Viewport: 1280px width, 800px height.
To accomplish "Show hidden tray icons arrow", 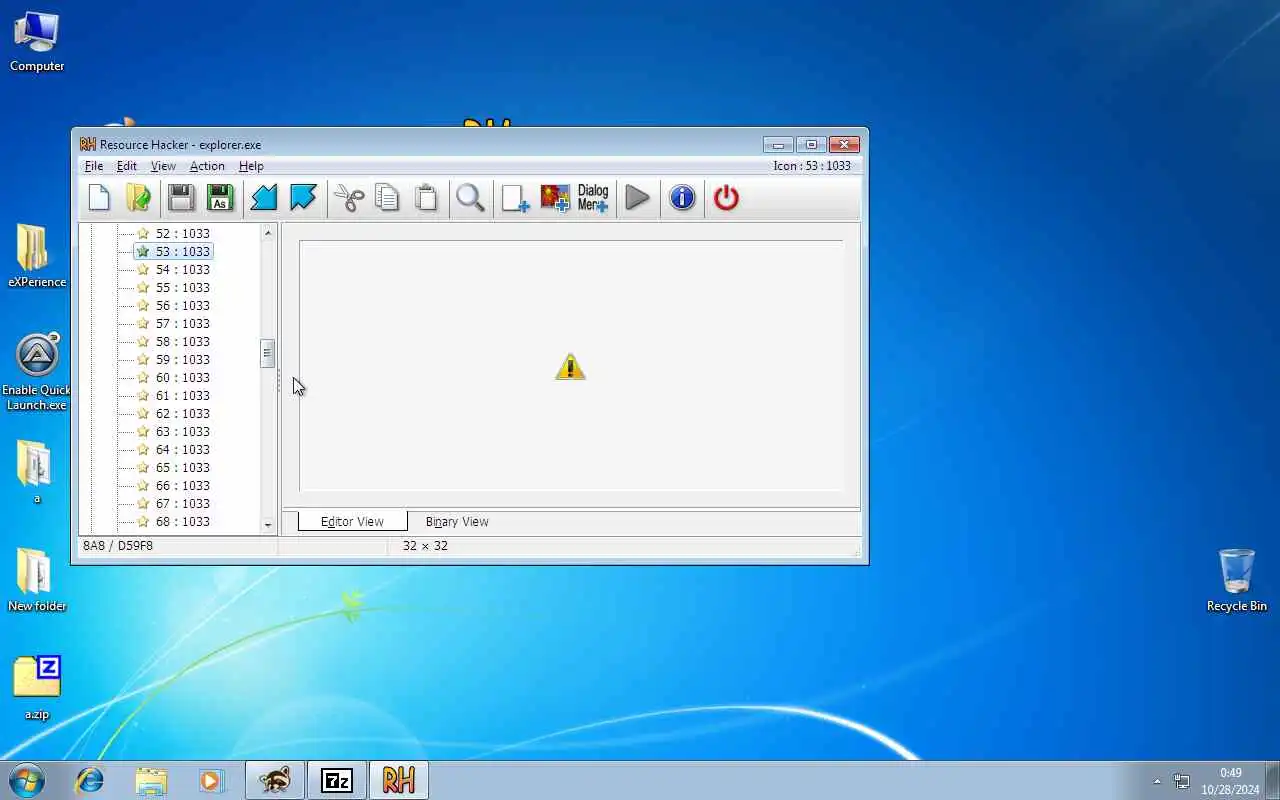I will [x=1157, y=781].
